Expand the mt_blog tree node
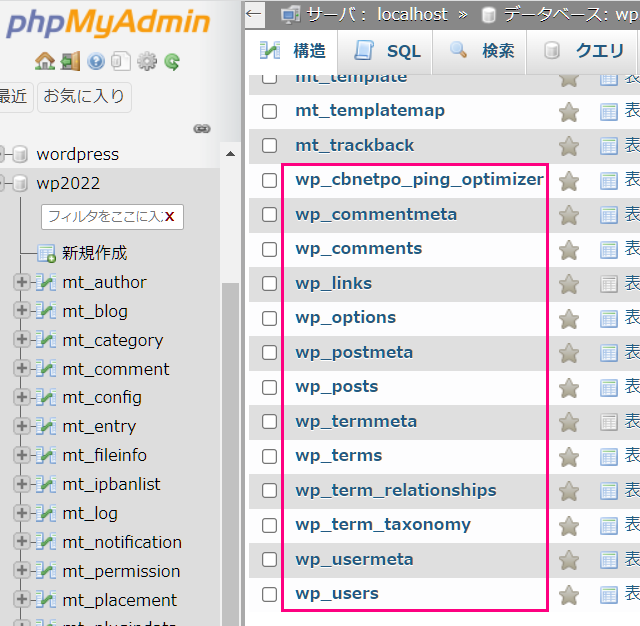 click(x=22, y=311)
